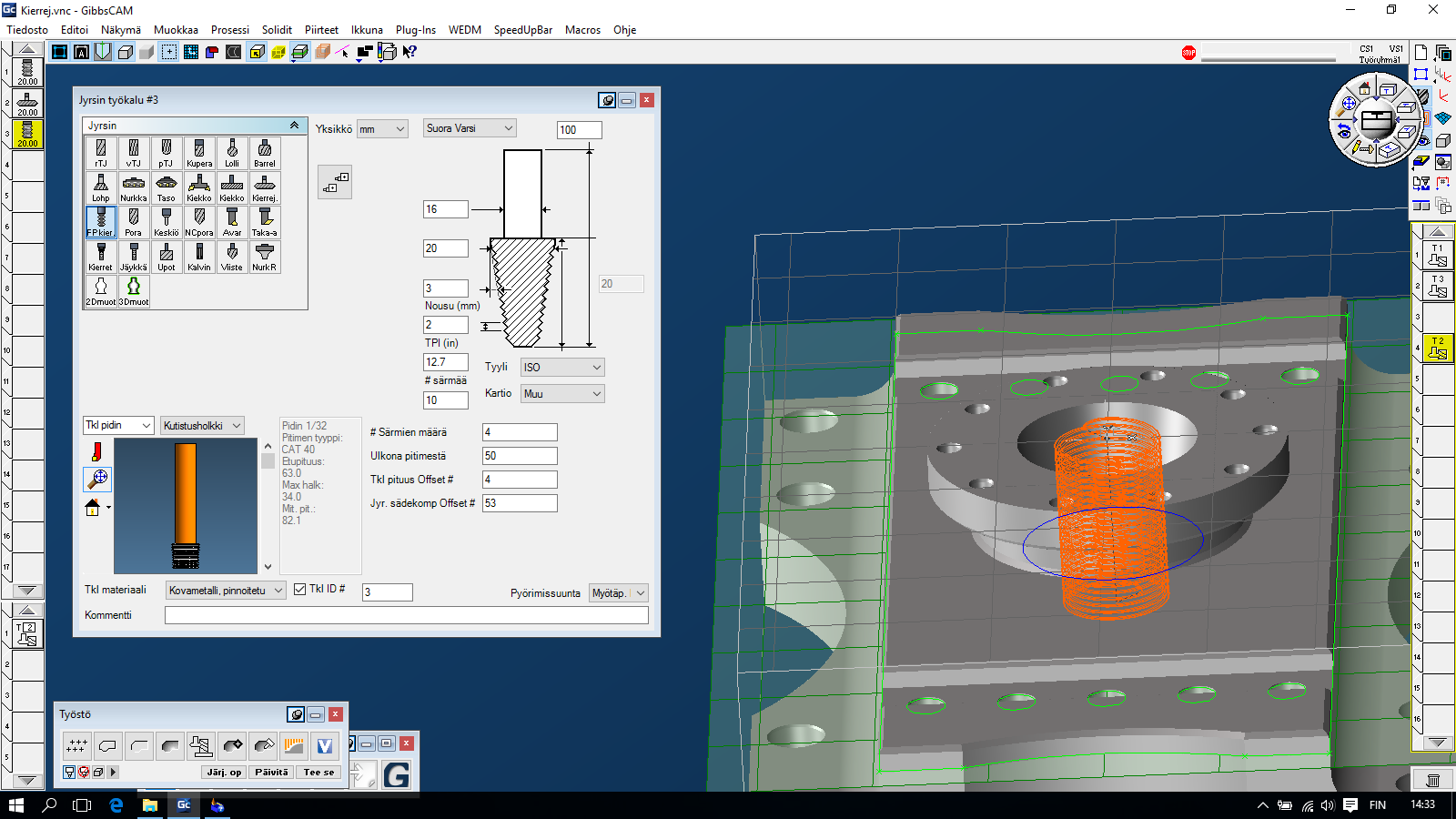Open the Kutistusholkki holder dropdown
1456x819 pixels.
point(202,425)
